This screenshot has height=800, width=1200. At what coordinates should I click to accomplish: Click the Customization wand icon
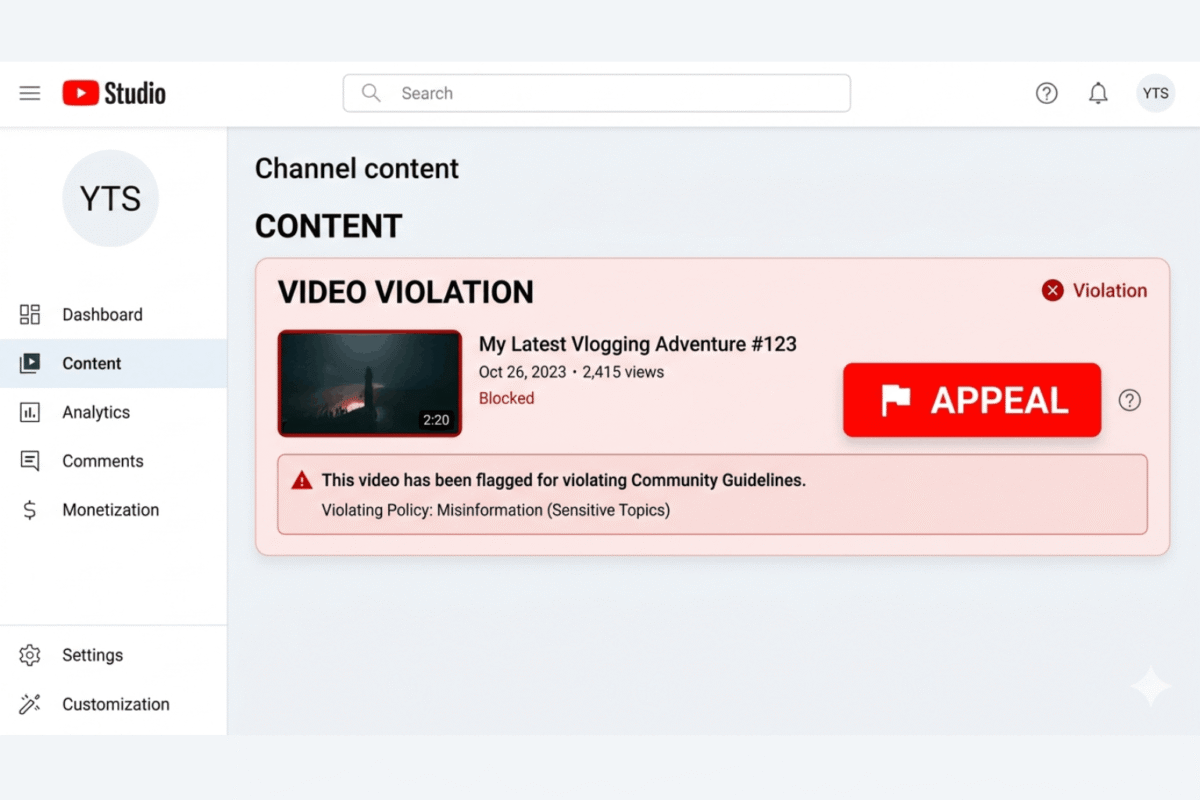[x=30, y=704]
